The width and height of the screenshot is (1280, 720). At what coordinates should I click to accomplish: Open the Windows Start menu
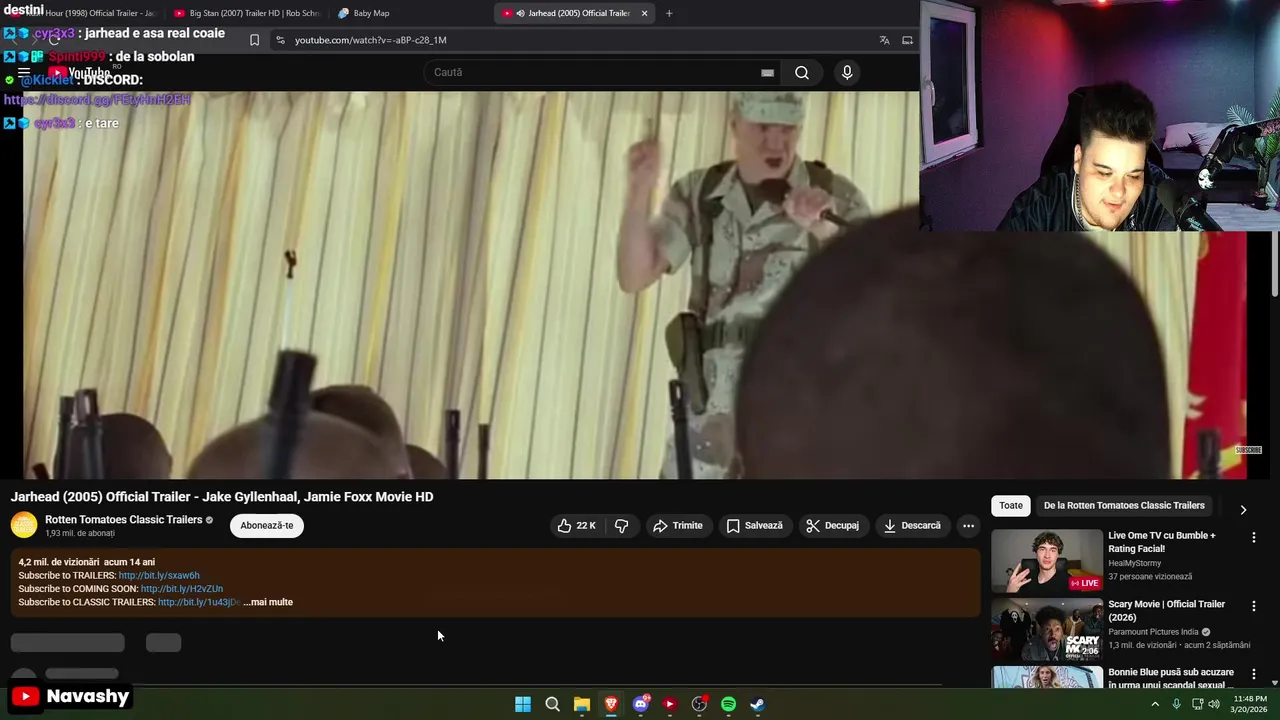click(523, 704)
